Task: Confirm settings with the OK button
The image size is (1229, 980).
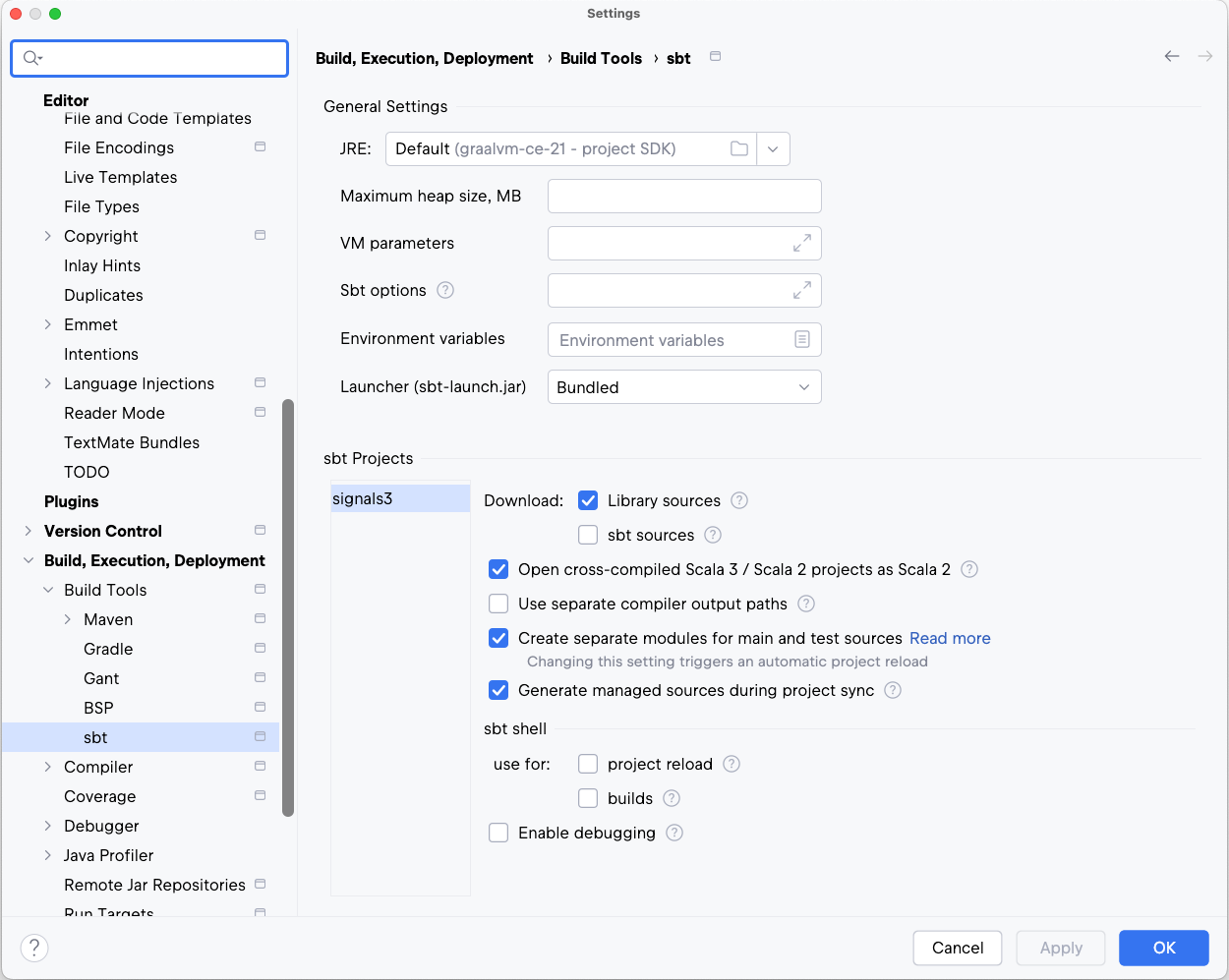Action: 1163,948
